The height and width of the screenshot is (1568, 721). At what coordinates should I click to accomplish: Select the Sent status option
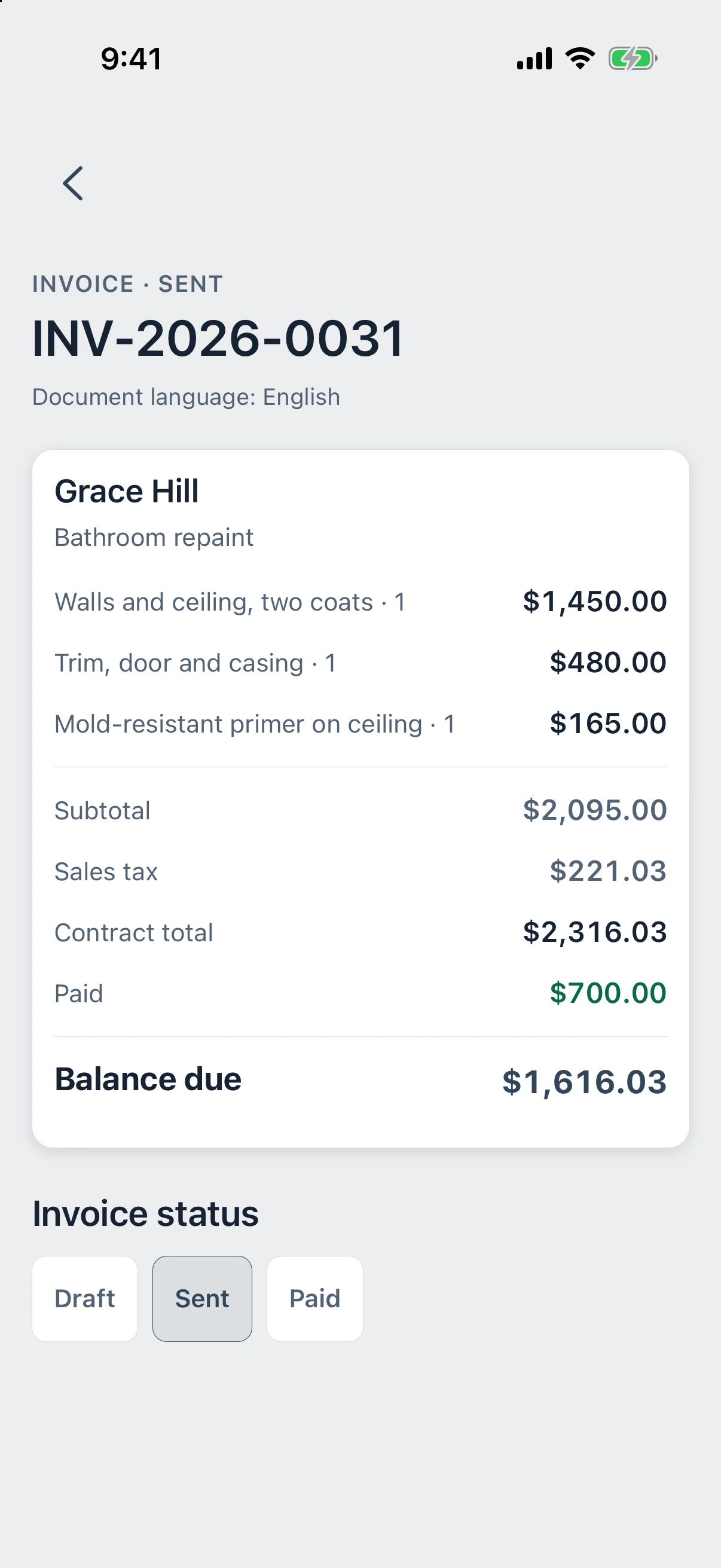coord(202,1298)
